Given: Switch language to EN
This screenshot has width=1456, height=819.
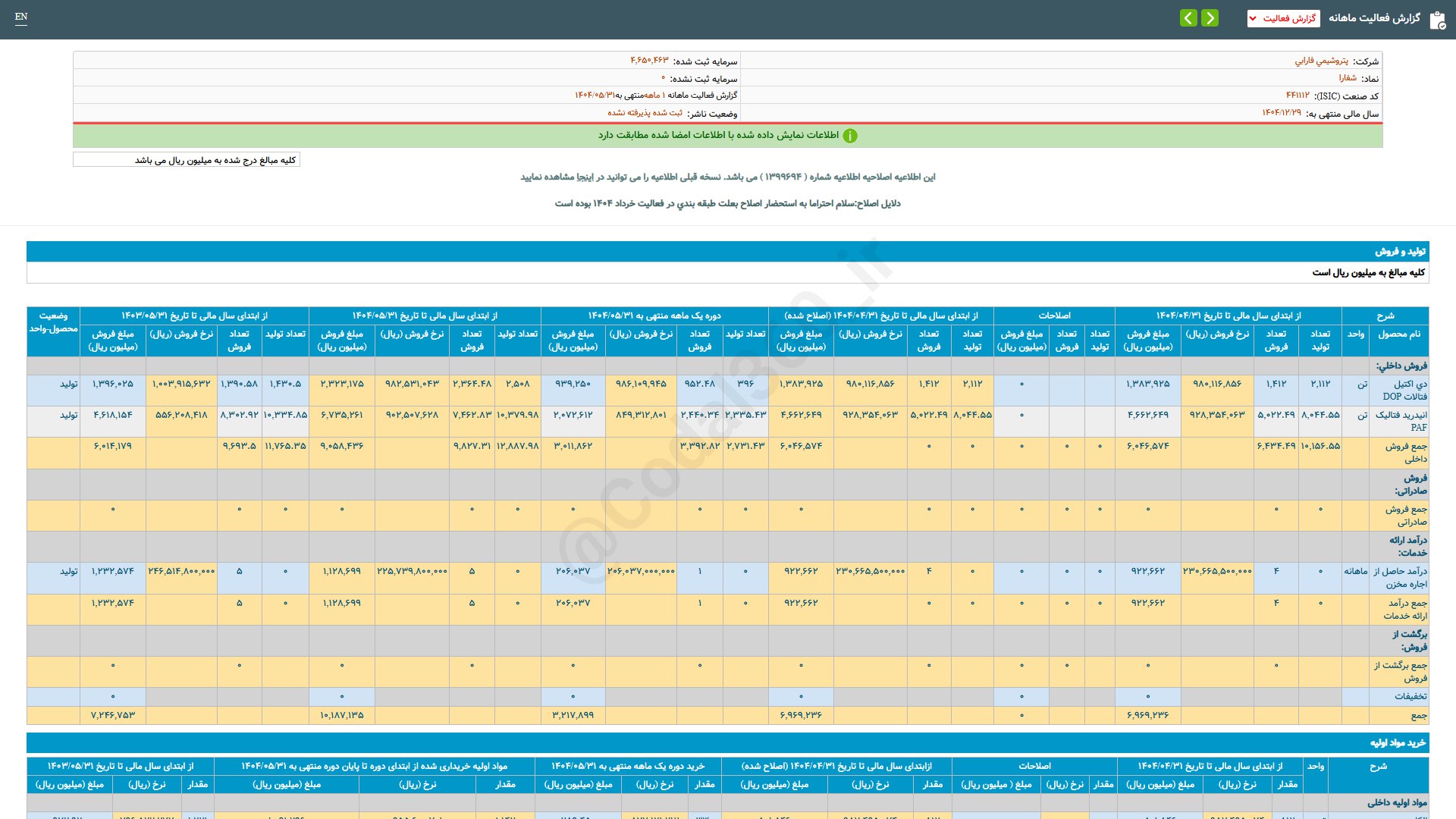Looking at the screenshot, I should point(21,17).
